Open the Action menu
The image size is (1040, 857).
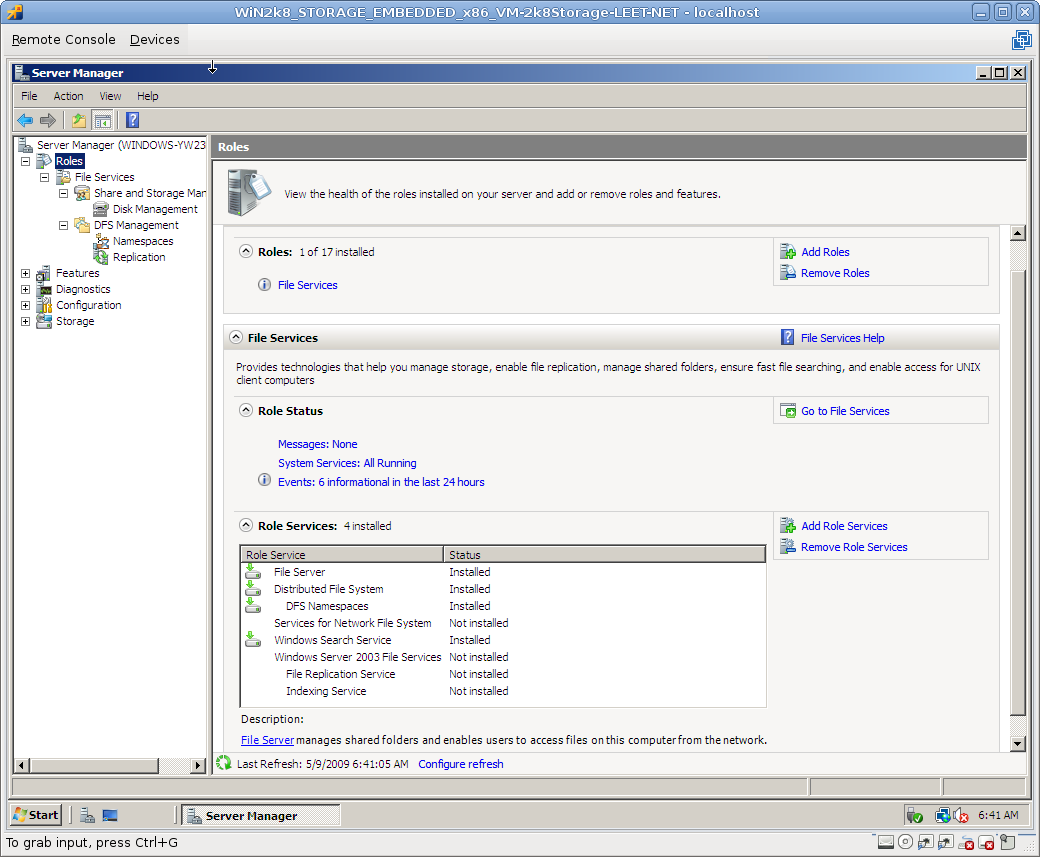68,96
